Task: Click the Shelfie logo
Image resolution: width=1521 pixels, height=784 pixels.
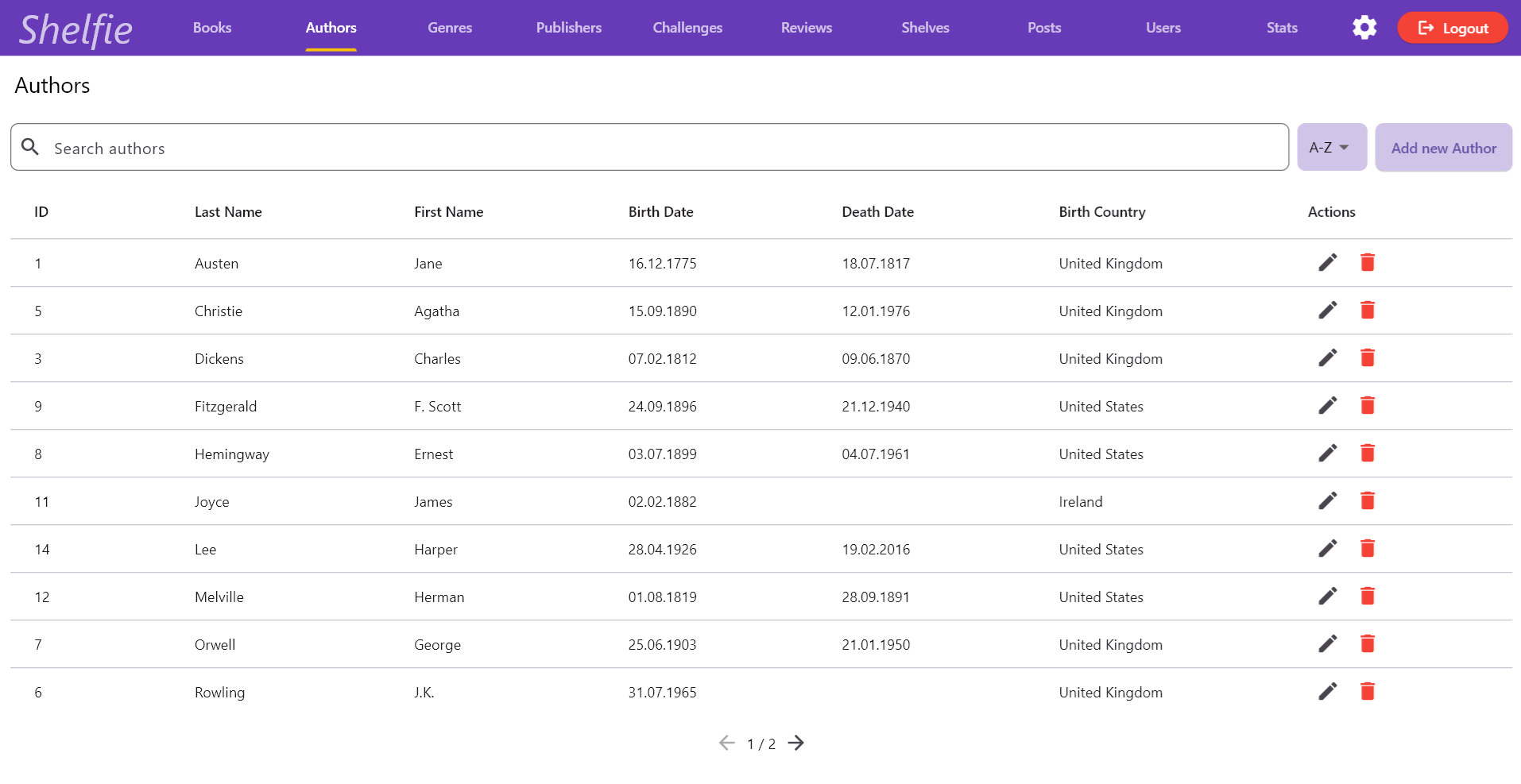Action: (75, 30)
